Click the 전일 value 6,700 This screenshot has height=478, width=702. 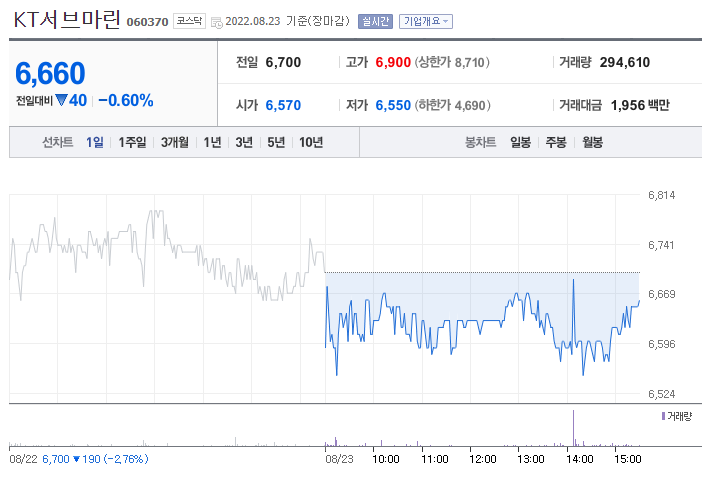click(283, 62)
